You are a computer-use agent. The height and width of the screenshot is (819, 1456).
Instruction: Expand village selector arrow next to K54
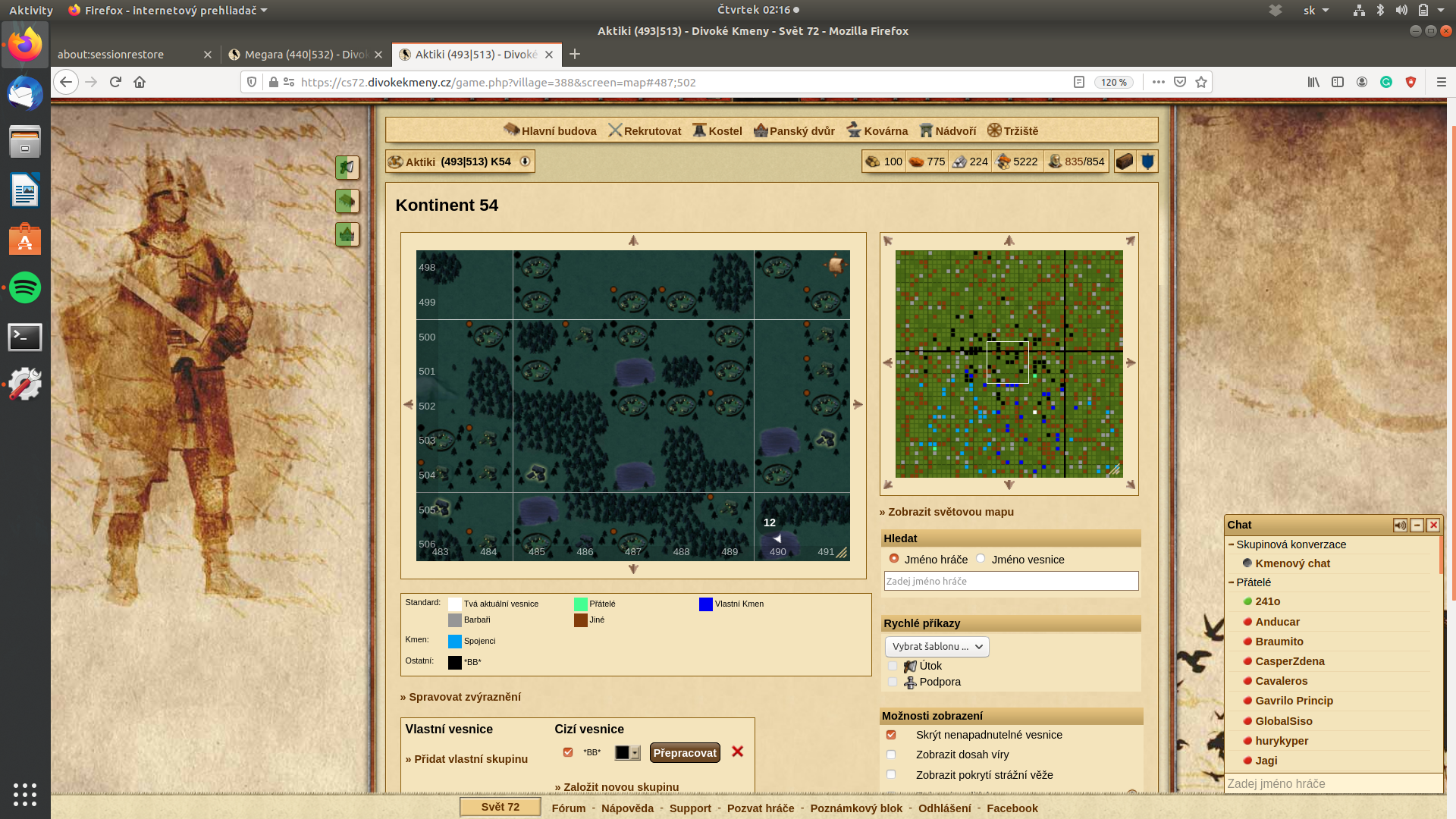525,162
